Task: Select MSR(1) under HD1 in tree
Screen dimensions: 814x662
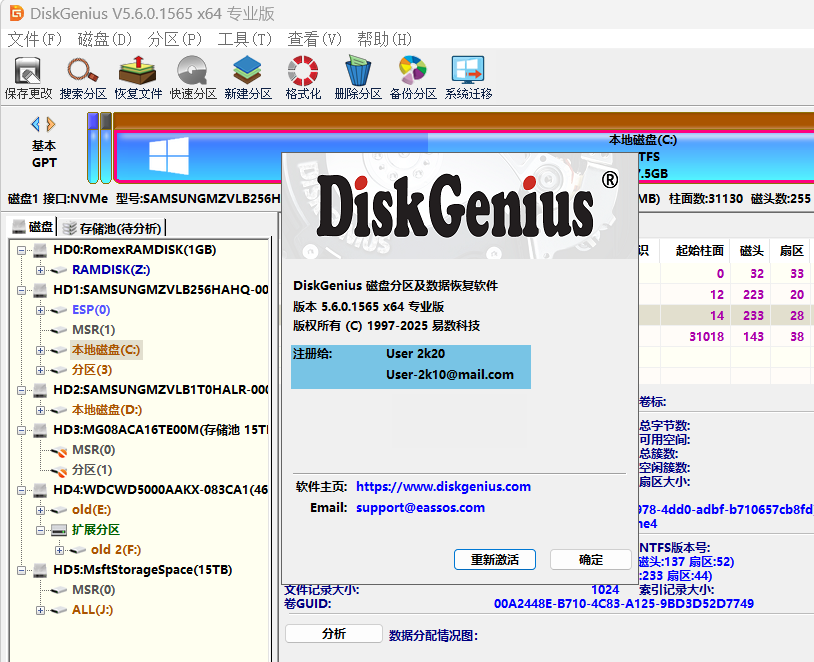Action: 93,330
